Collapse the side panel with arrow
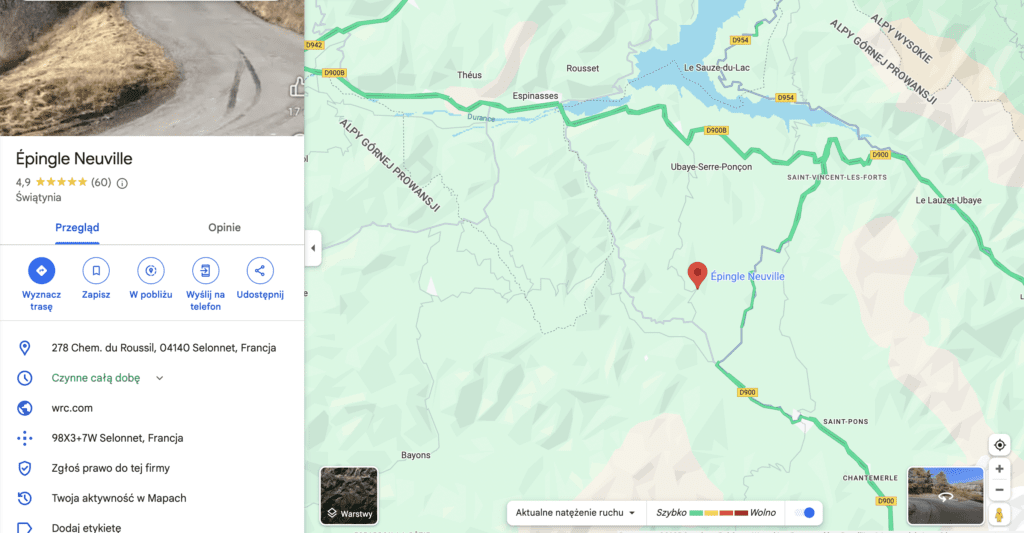The image size is (1024, 533). click(x=313, y=248)
